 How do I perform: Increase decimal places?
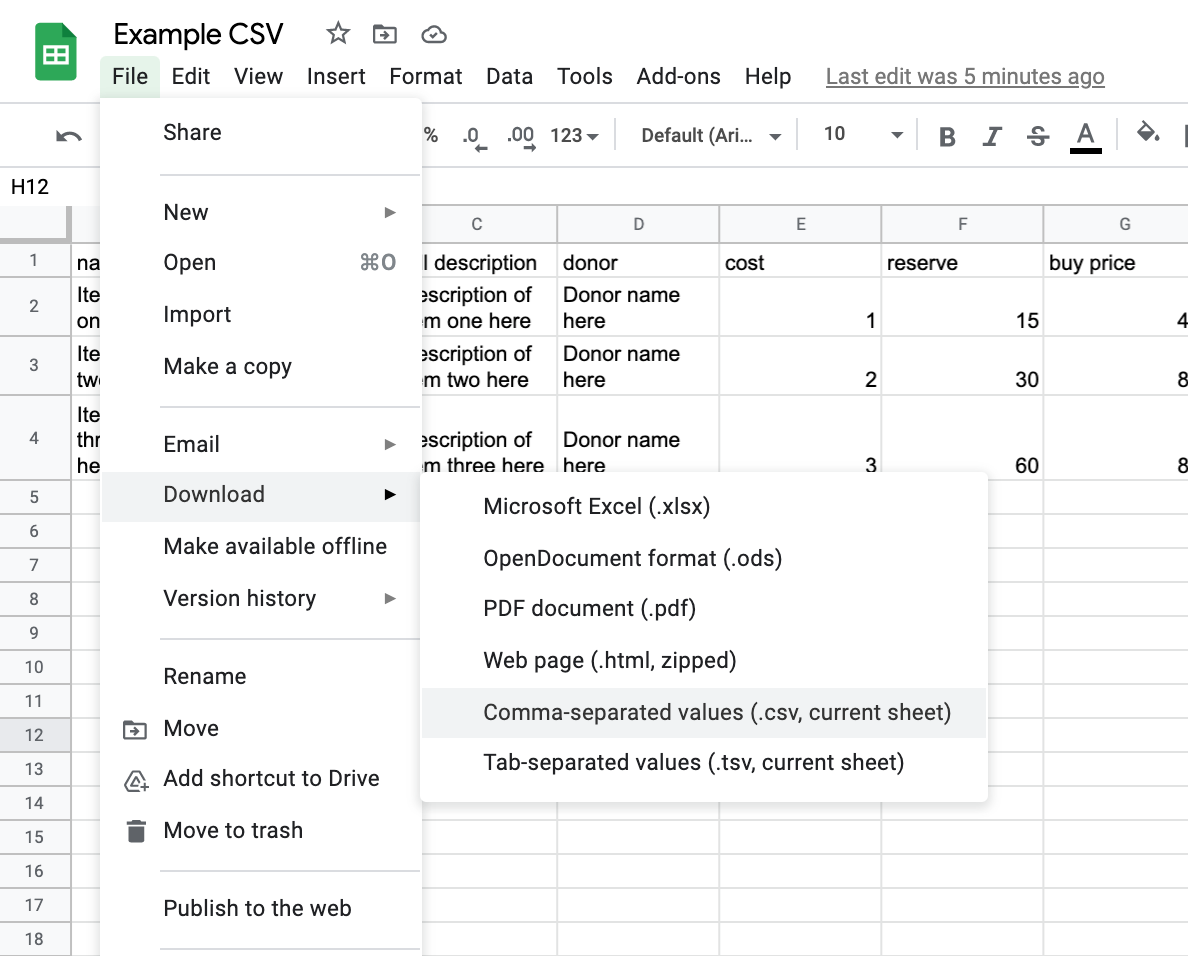point(521,136)
